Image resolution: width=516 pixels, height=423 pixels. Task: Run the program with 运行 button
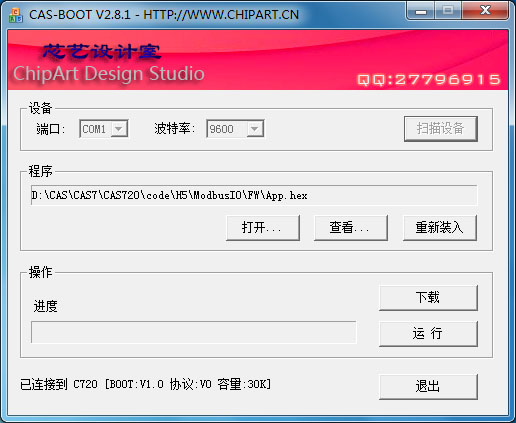point(428,334)
